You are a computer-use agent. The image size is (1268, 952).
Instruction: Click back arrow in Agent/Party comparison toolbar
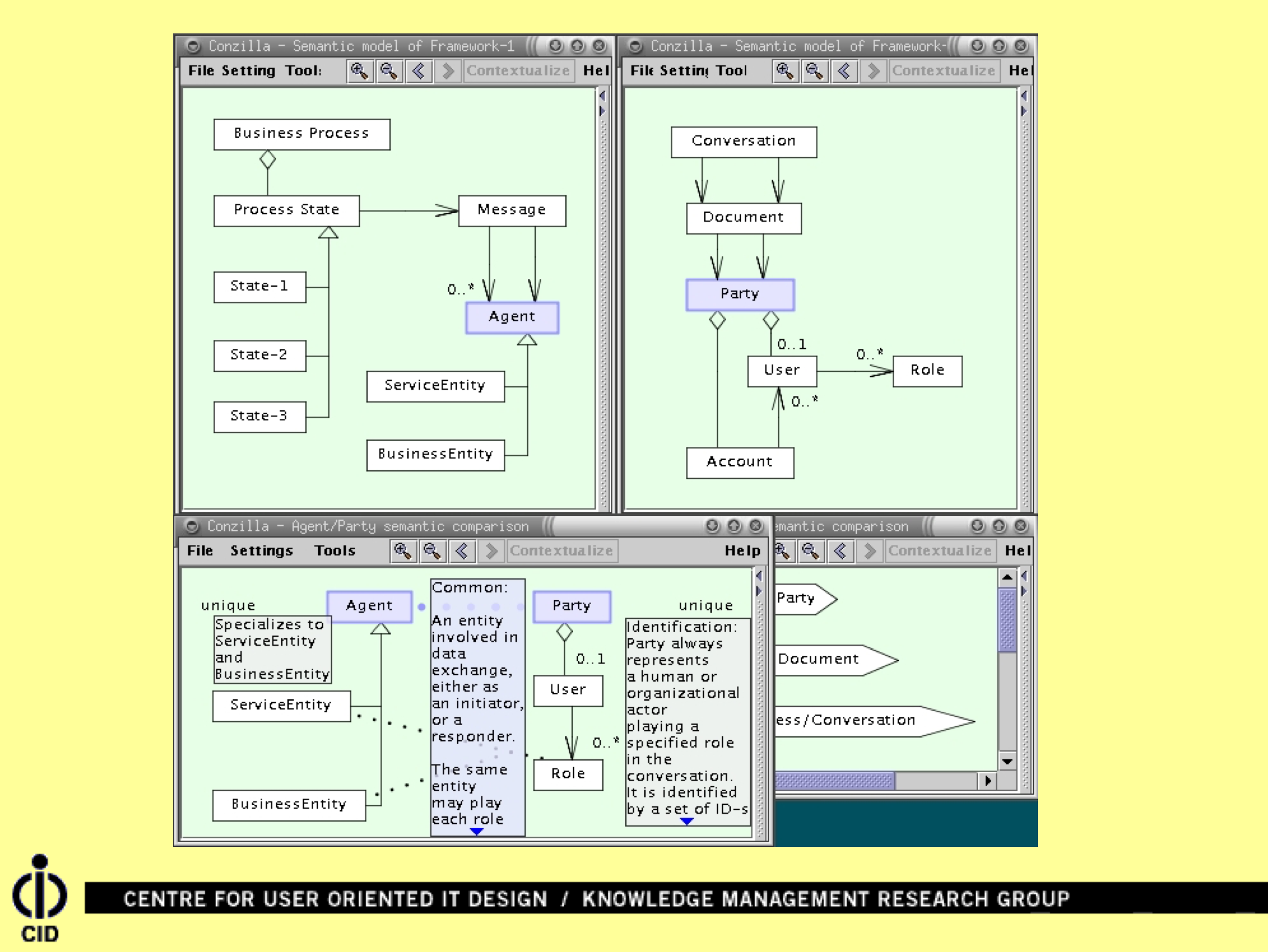pyautogui.click(x=462, y=551)
